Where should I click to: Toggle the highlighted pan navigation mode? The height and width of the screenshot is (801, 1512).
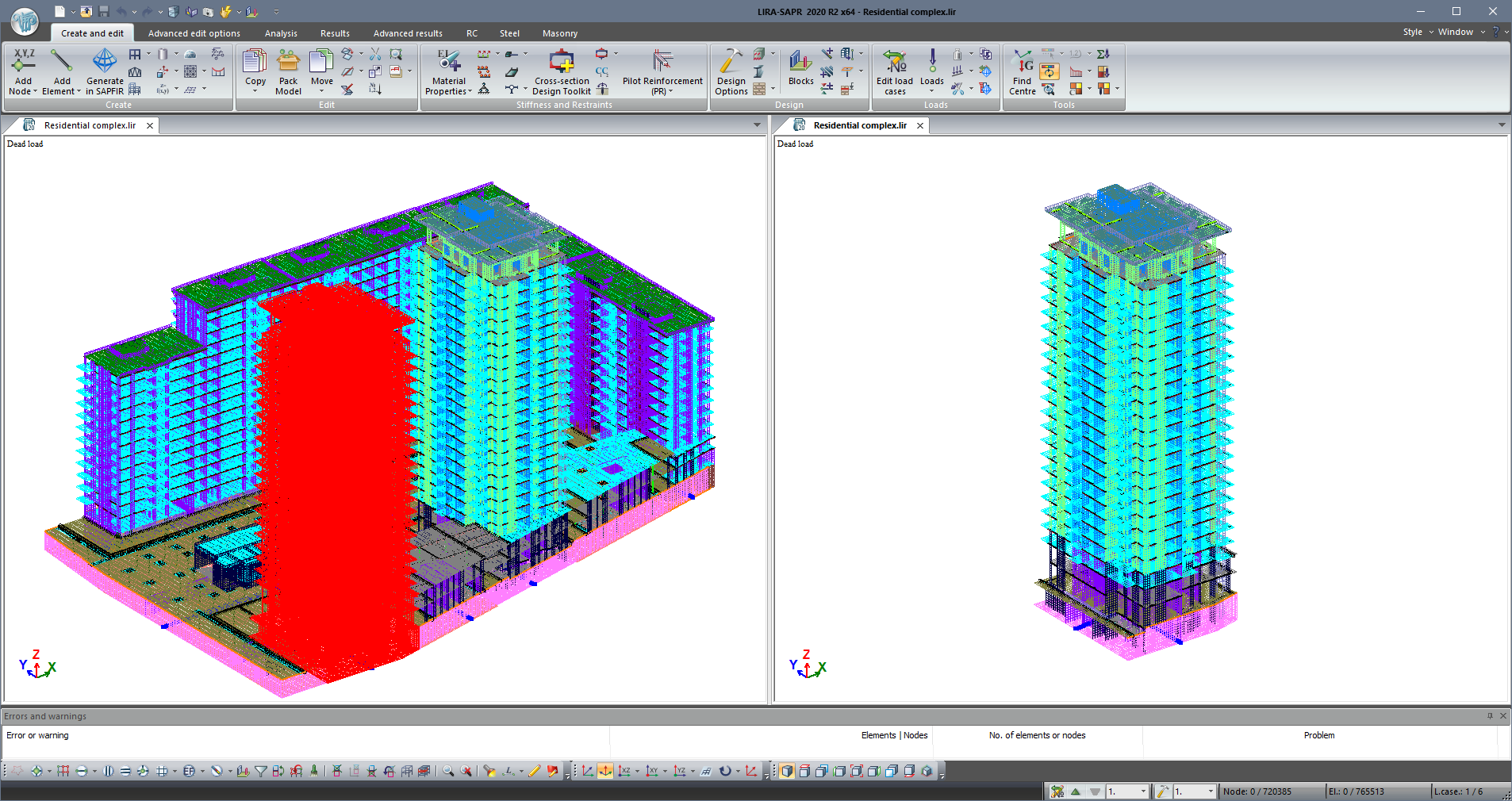(x=605, y=770)
